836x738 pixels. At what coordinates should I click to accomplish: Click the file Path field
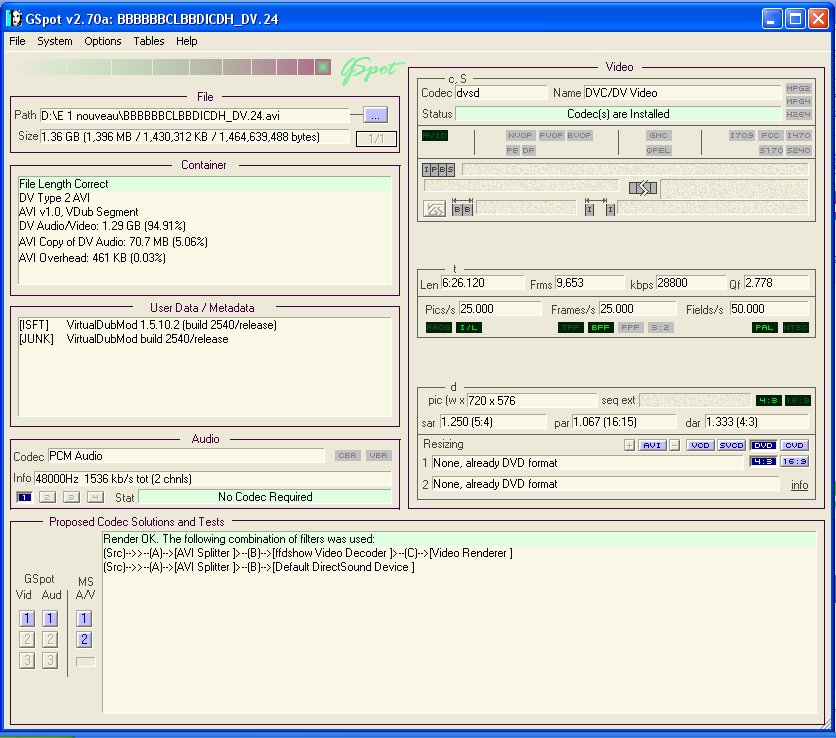pos(195,116)
